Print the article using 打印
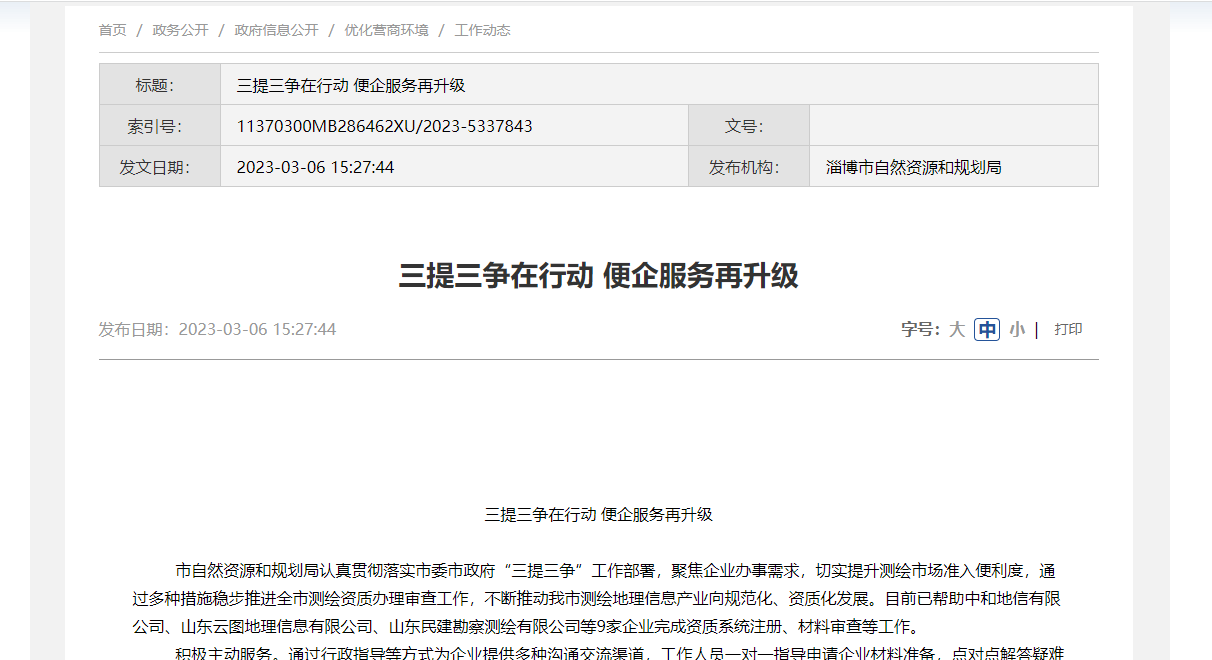This screenshot has width=1212, height=660. pos(1068,329)
